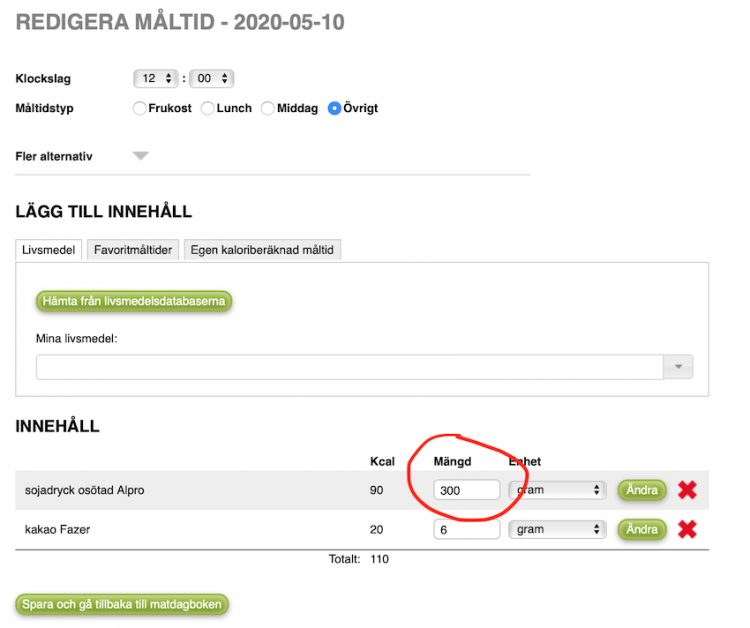
Task: Select the Middag radio button
Action: coord(267,109)
